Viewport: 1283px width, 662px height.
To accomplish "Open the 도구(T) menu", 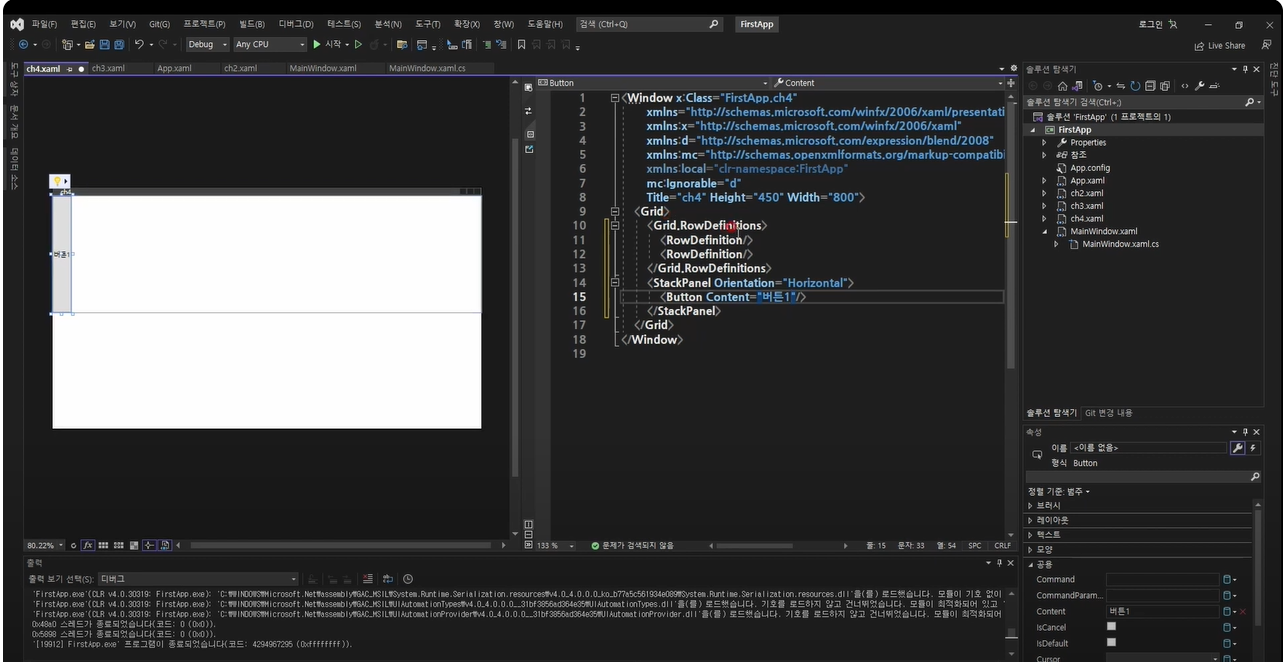I will [x=428, y=24].
